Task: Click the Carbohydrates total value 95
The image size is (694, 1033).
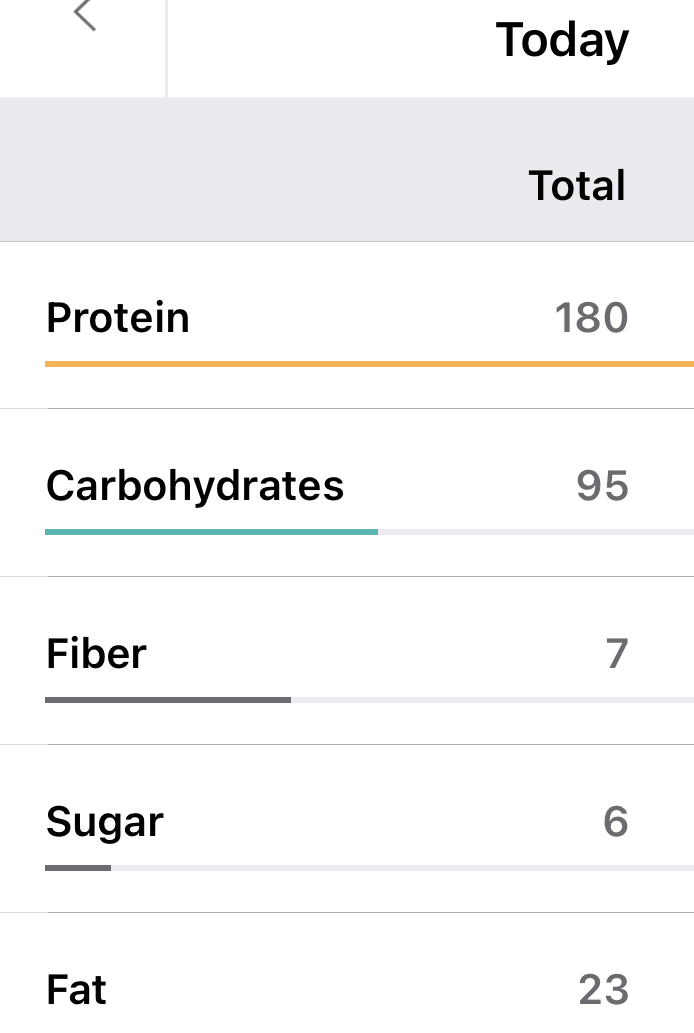Action: point(602,486)
